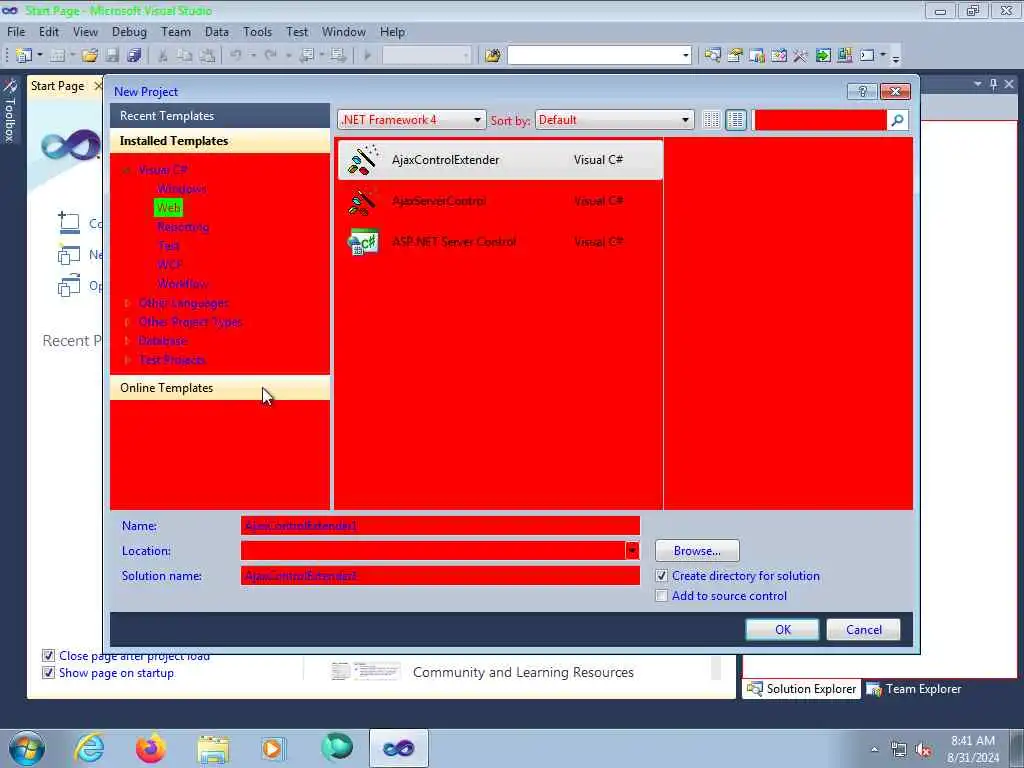This screenshot has height=768, width=1024.
Task: Click the Find in Files toolbar icon
Action: pyautogui.click(x=492, y=56)
